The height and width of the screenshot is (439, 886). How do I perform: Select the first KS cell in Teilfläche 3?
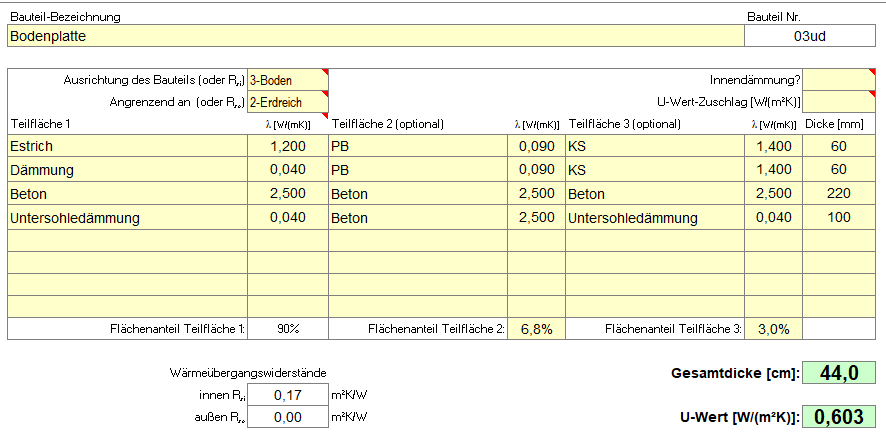655,146
